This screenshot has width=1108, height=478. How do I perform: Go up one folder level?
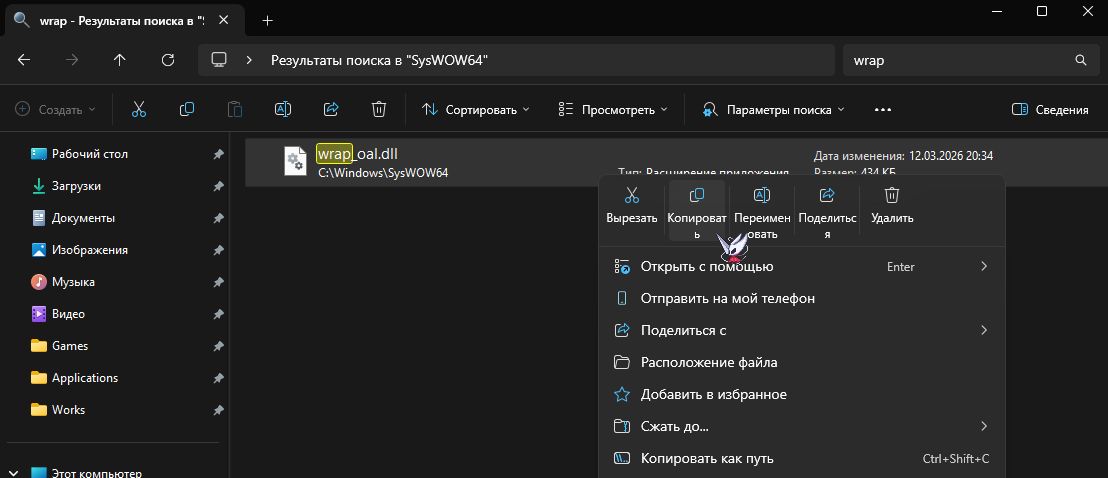[119, 60]
